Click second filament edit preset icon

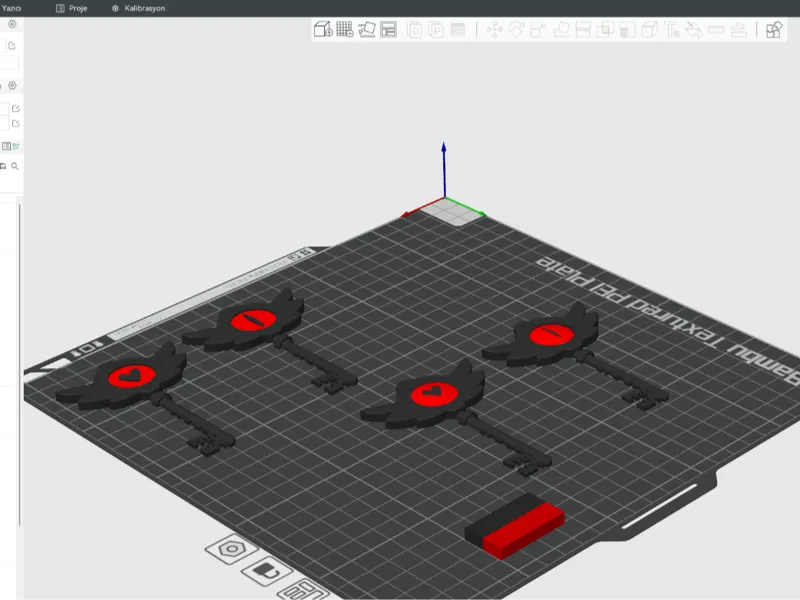[x=15, y=123]
